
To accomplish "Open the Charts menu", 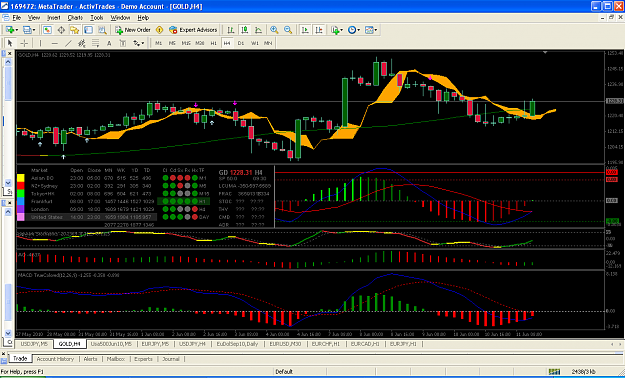I will click(75, 18).
